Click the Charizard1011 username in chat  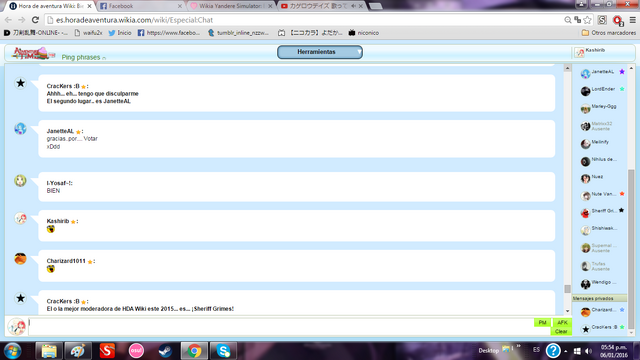pos(66,261)
